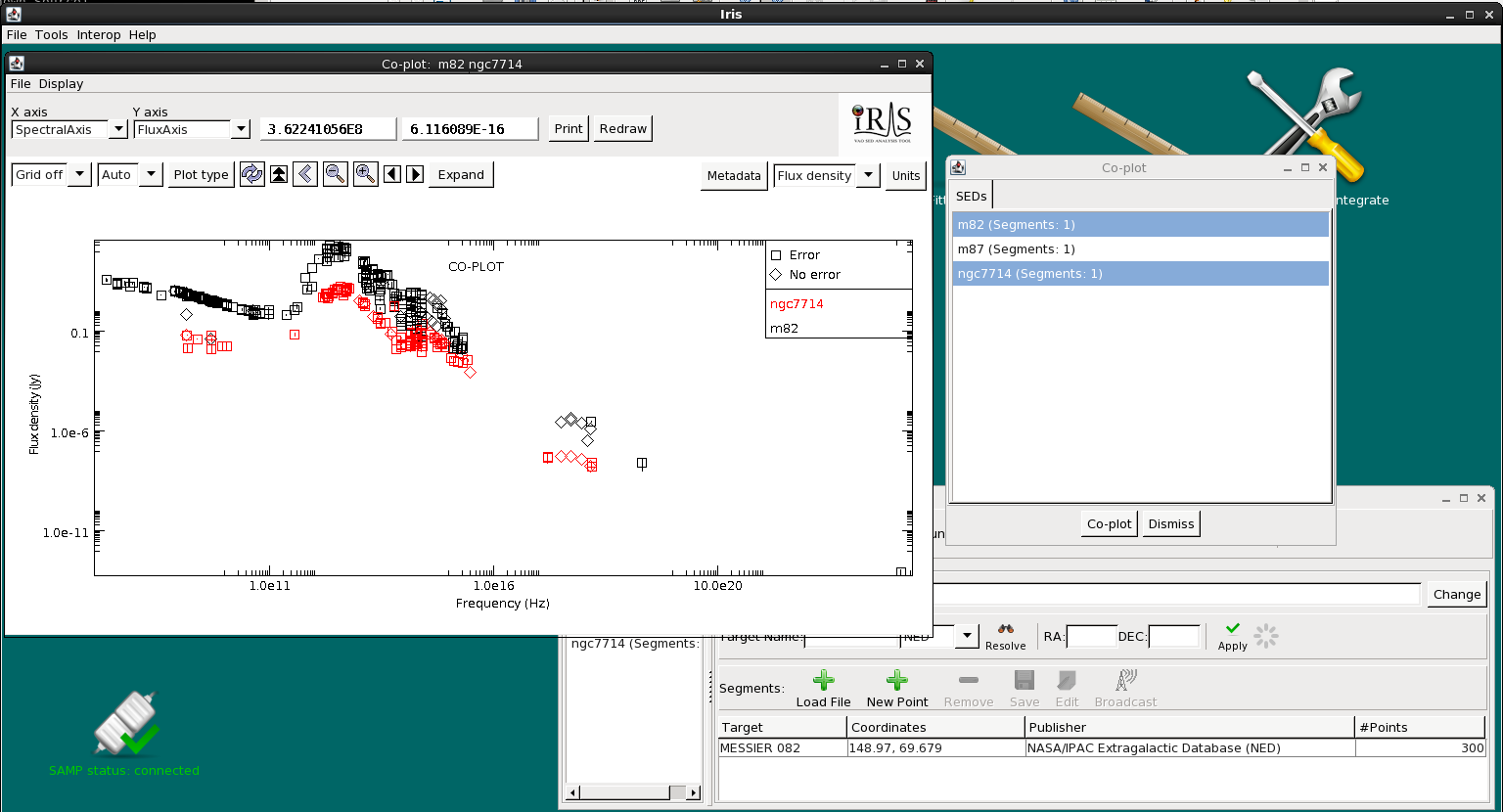Click the IRIS logo in Co-plot window

pos(882,123)
